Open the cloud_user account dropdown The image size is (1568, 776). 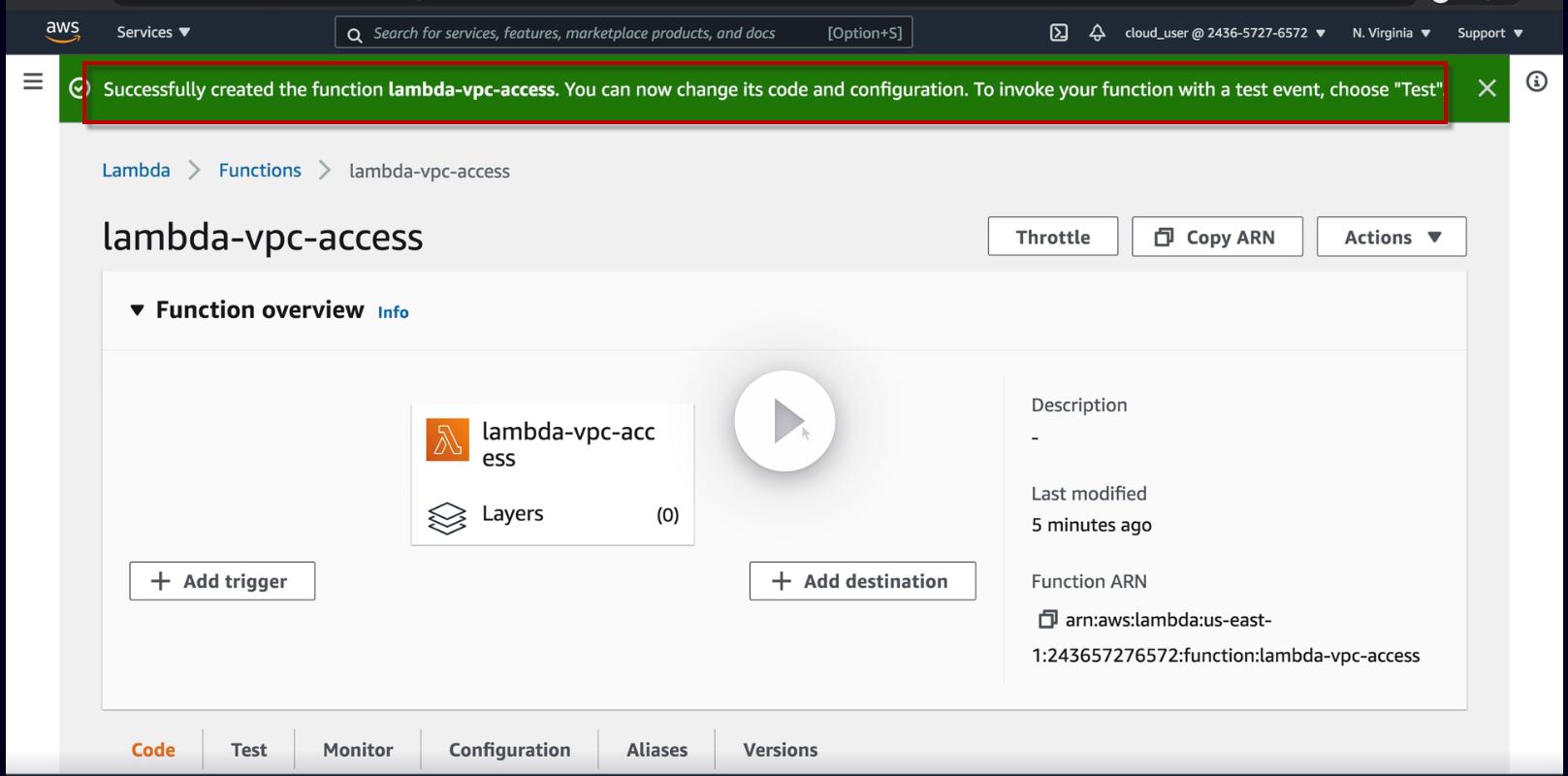tap(1225, 32)
